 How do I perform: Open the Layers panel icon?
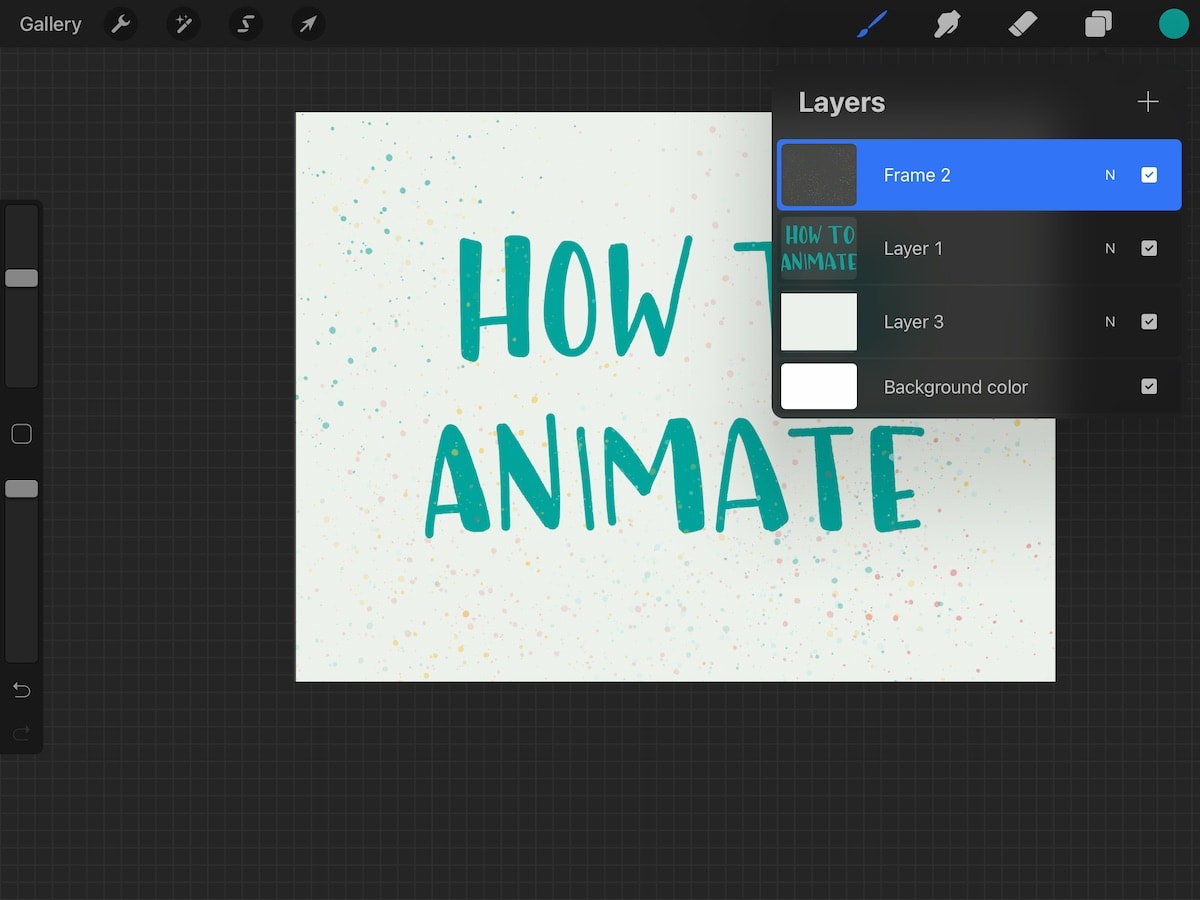click(x=1097, y=24)
